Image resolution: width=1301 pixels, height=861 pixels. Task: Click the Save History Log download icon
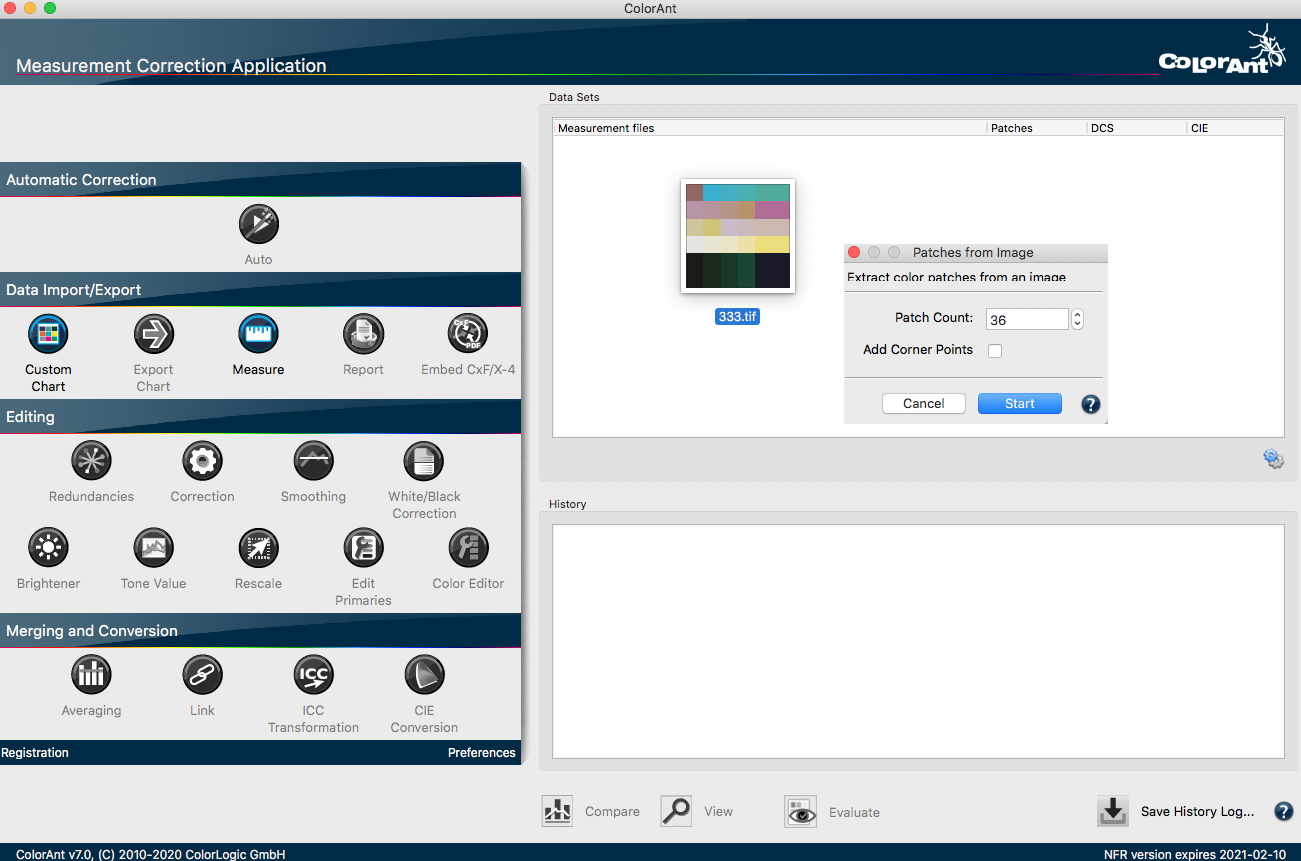pos(1113,811)
